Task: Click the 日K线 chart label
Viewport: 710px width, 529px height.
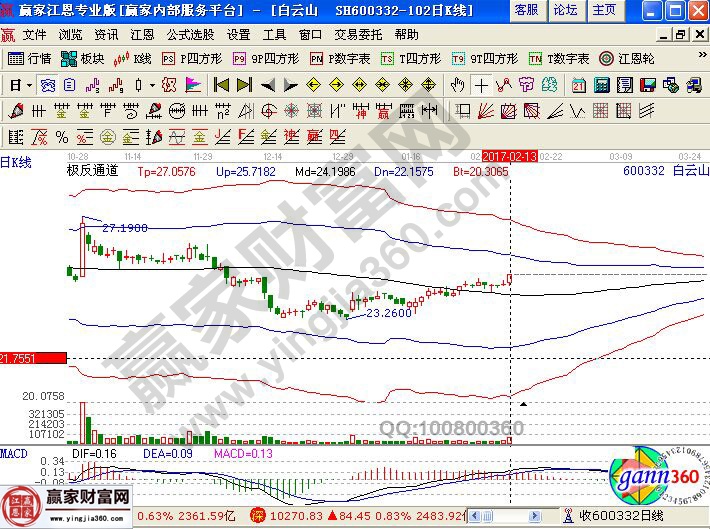Action: 17,162
